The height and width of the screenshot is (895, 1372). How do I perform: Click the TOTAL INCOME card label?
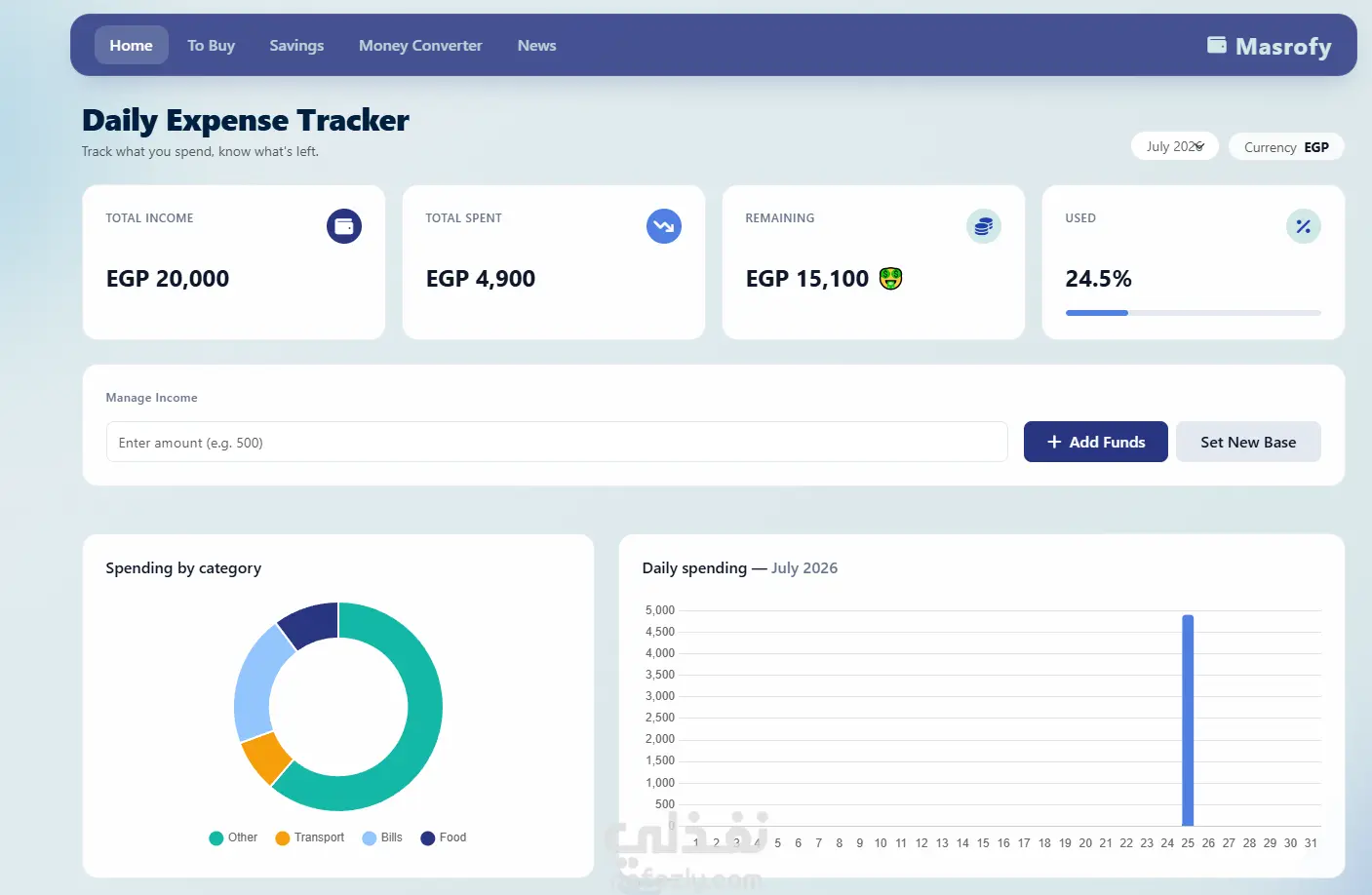pos(150,218)
